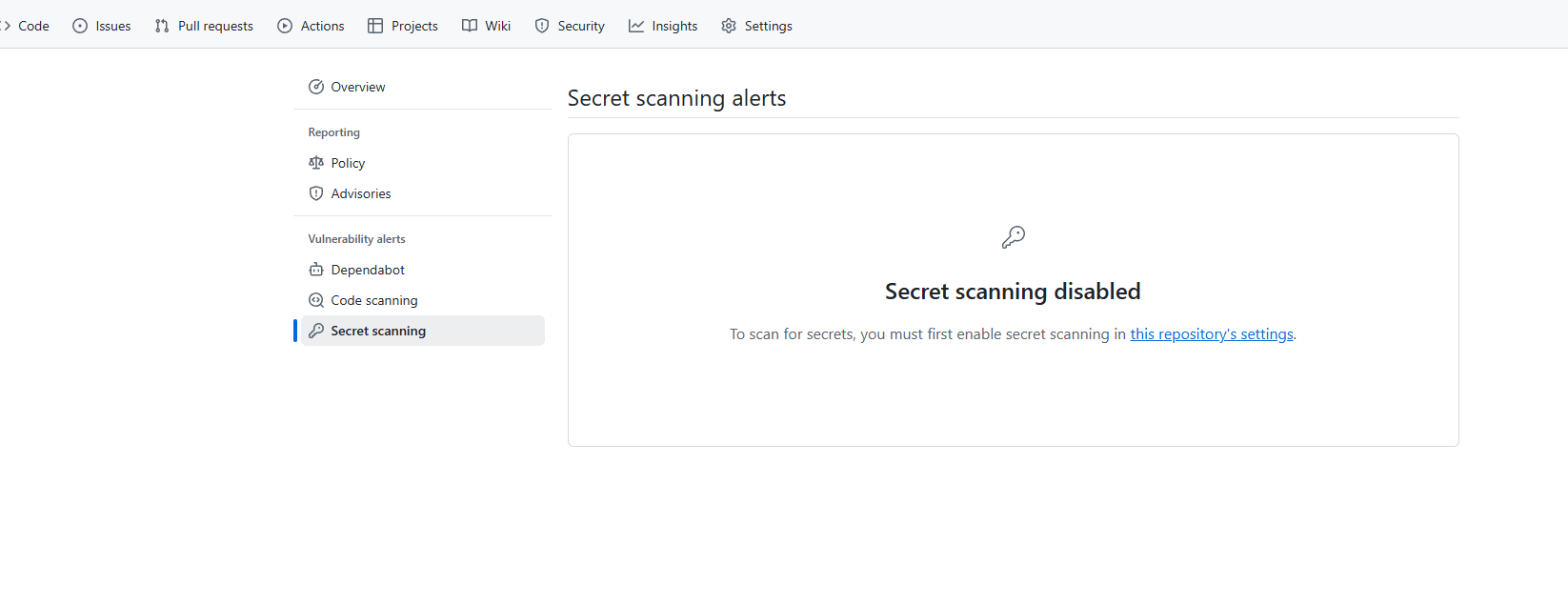Click the Settings gear icon
Screen dimensions: 1568x605
729,26
